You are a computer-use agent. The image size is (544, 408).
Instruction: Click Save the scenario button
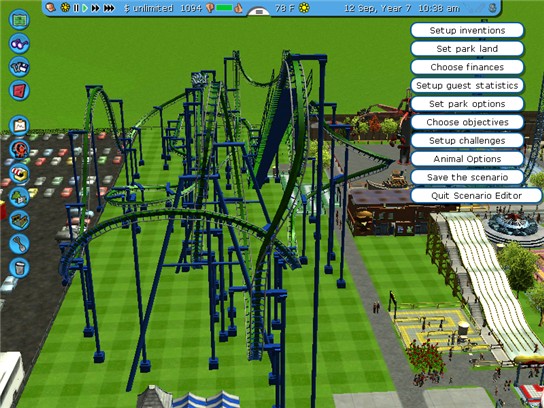tap(467, 177)
